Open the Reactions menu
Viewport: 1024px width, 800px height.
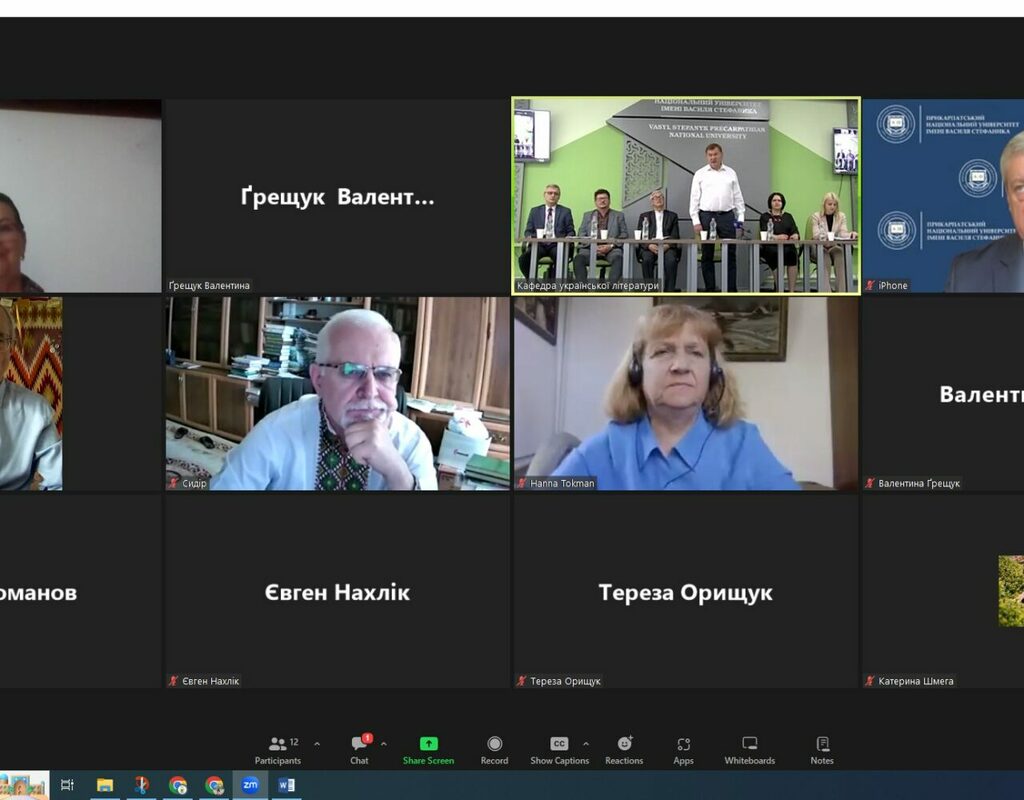point(624,750)
